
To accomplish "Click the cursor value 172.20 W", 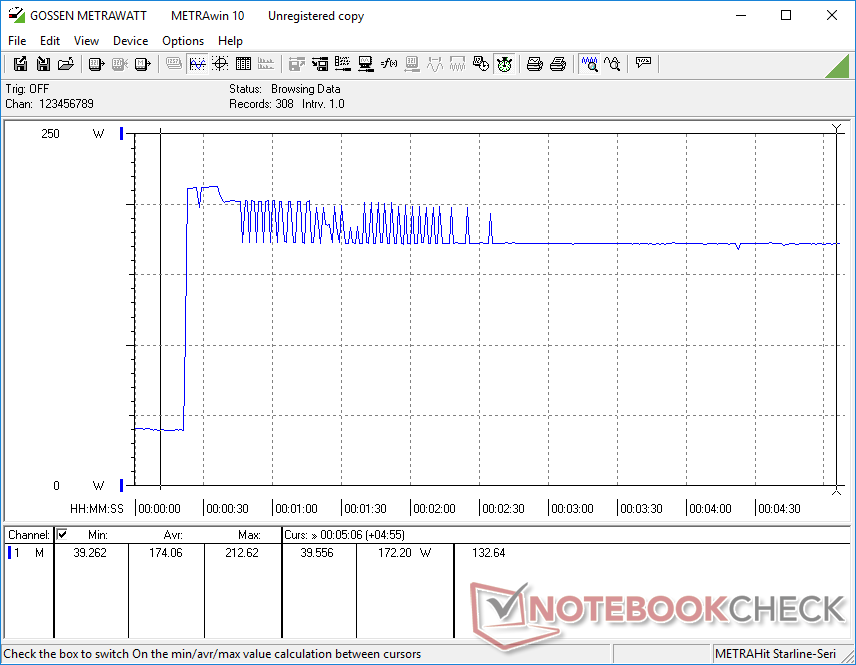I will [405, 553].
